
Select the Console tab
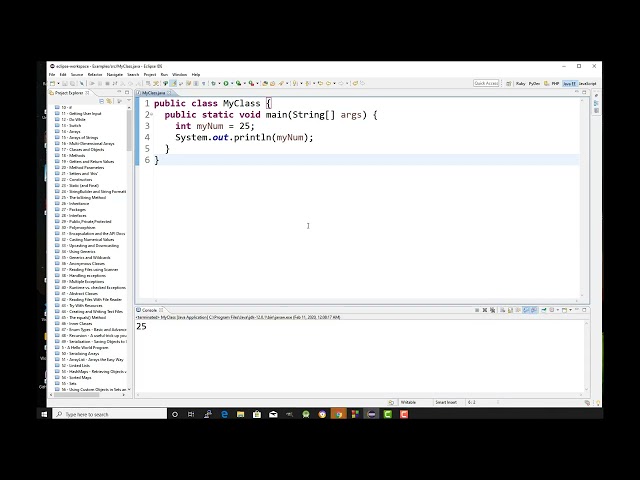click(x=149, y=310)
